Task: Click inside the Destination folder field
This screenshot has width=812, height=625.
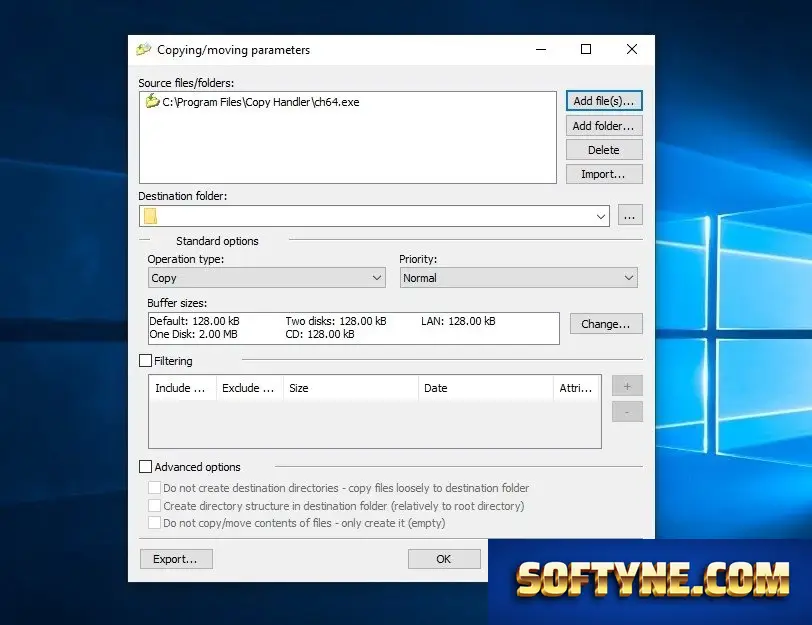Action: 374,216
